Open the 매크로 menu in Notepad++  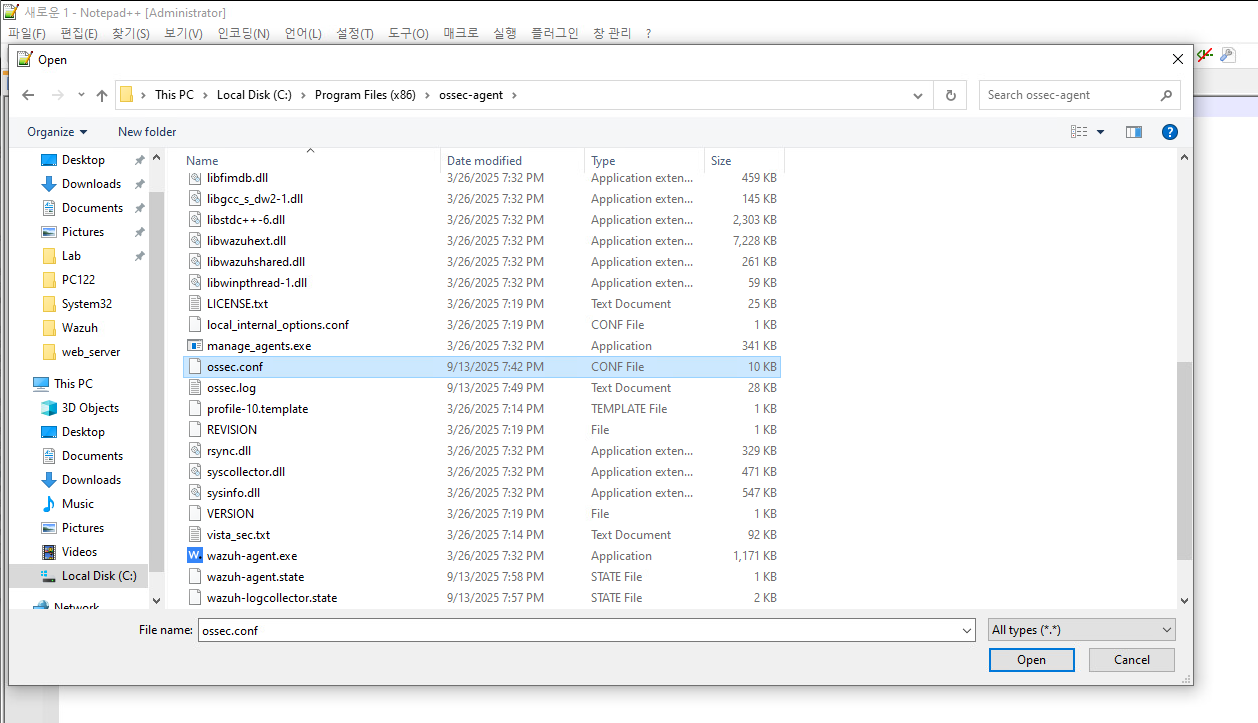(461, 33)
